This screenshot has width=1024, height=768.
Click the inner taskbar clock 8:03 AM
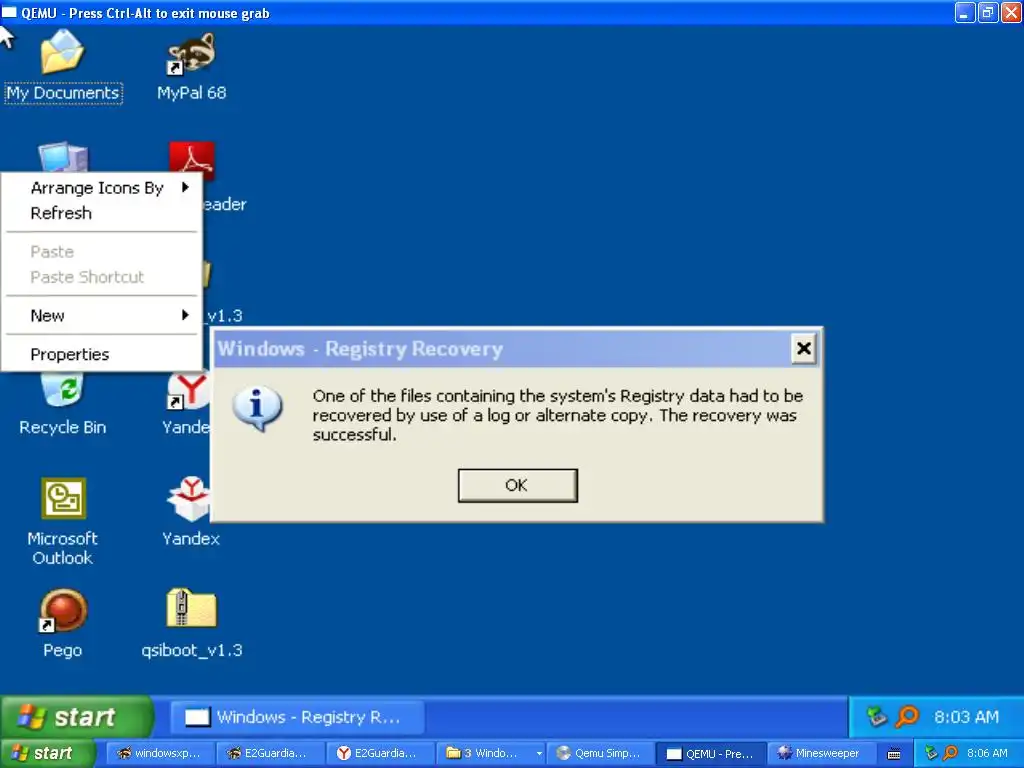[x=967, y=717]
